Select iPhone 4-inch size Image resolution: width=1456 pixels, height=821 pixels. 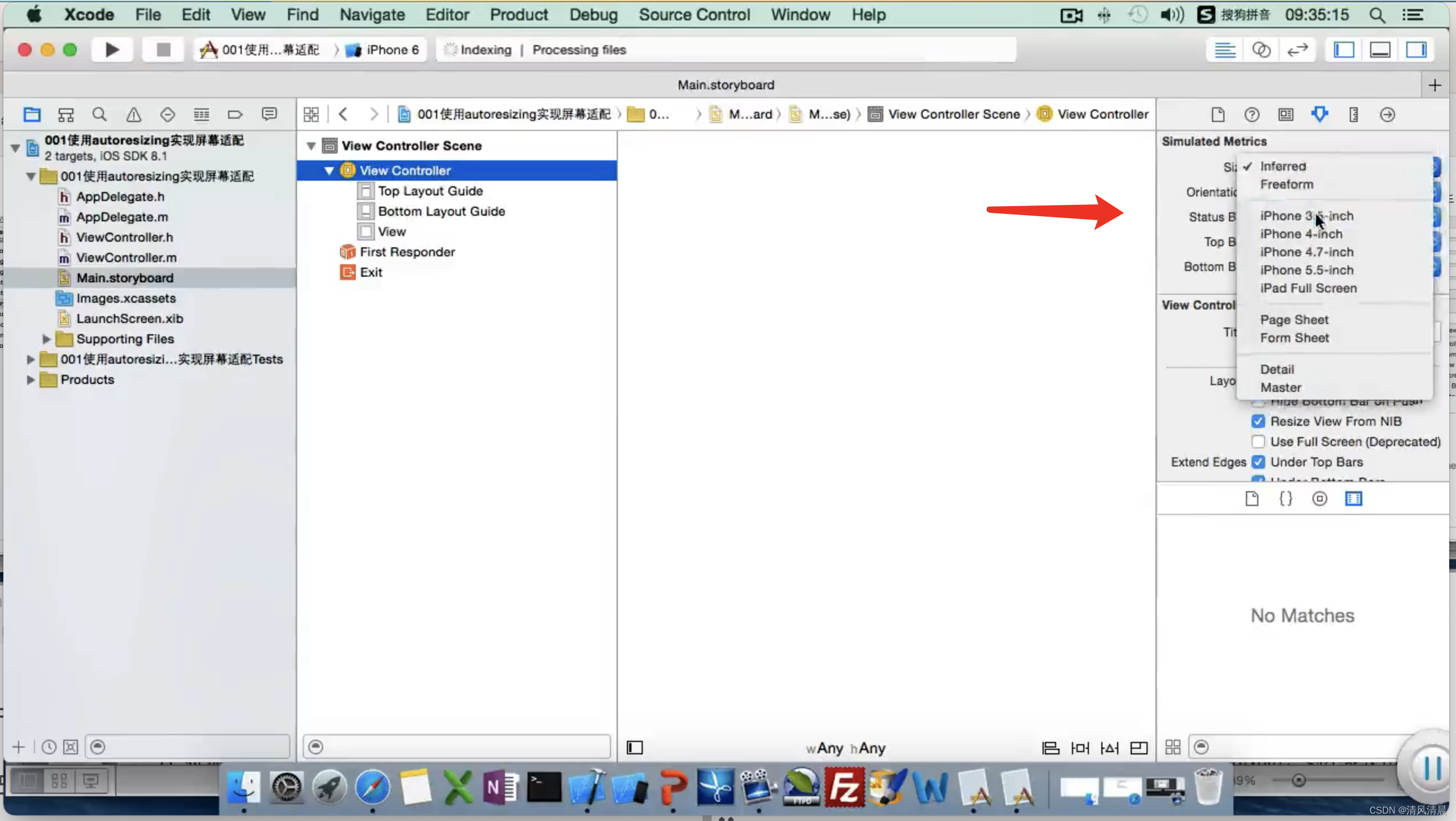point(1301,234)
